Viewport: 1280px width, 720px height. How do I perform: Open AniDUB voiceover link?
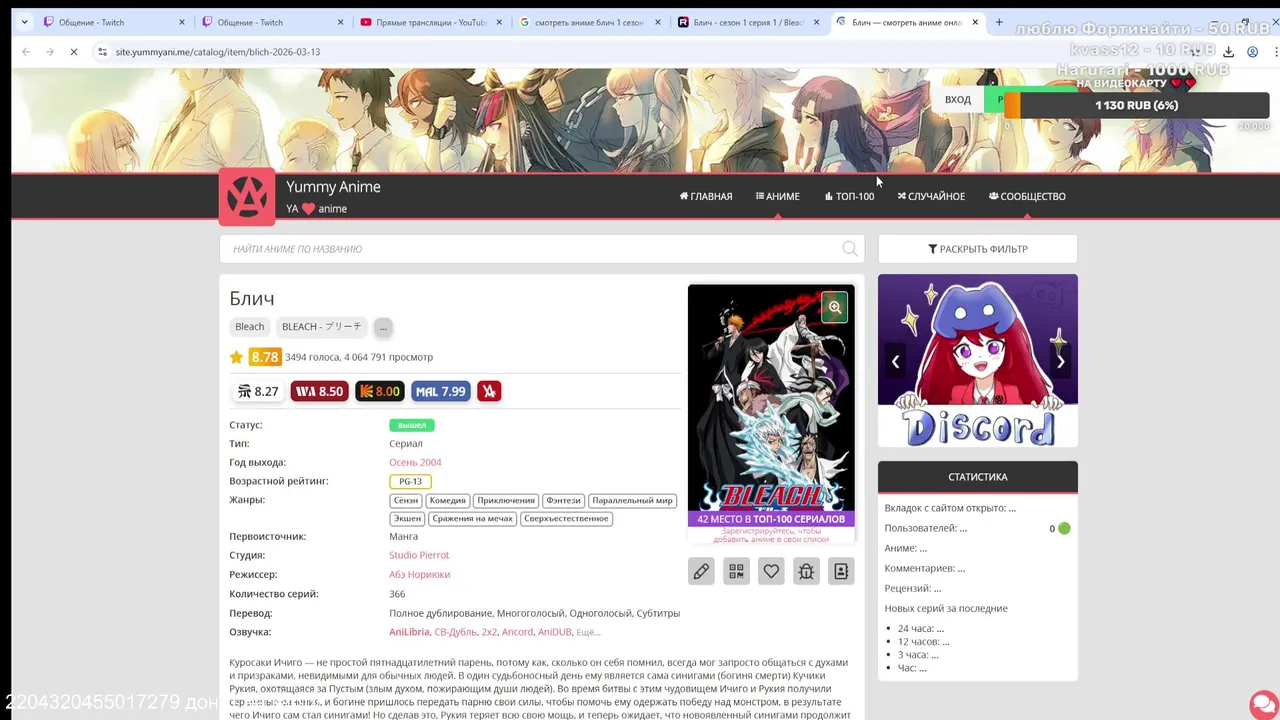click(x=555, y=632)
